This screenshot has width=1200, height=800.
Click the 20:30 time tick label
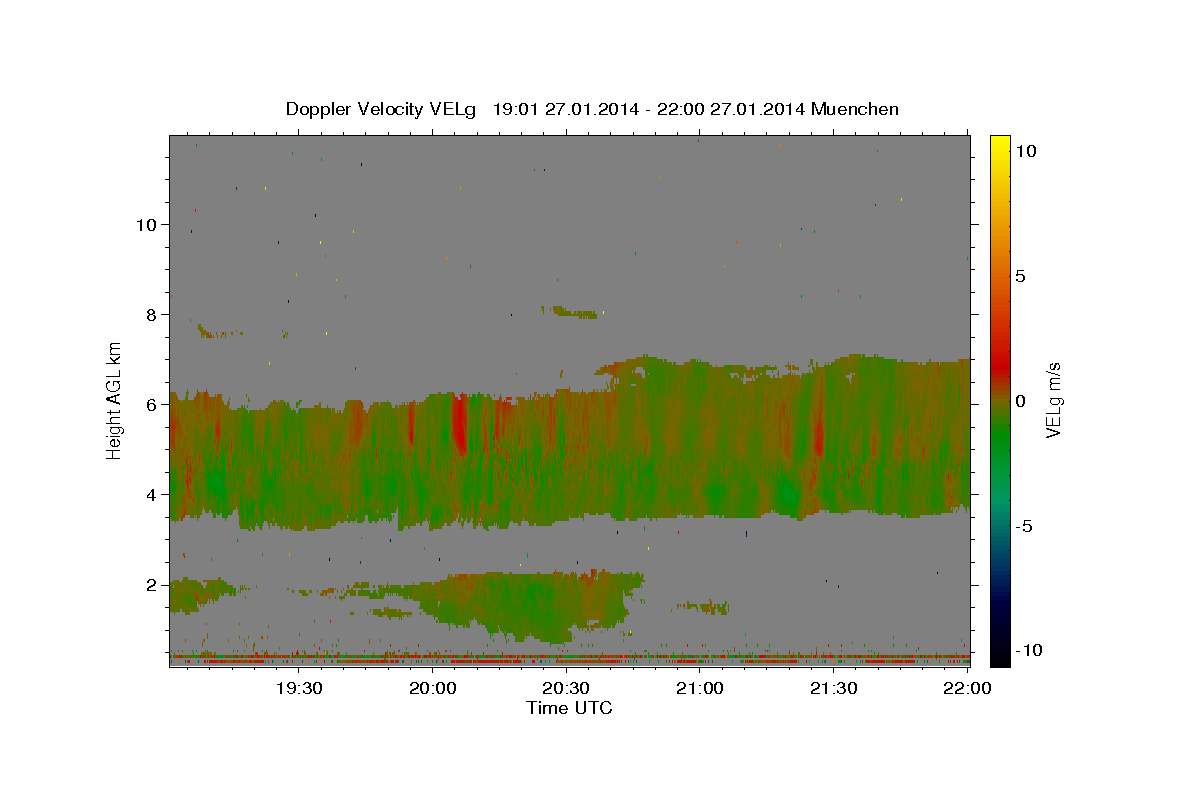coord(566,688)
